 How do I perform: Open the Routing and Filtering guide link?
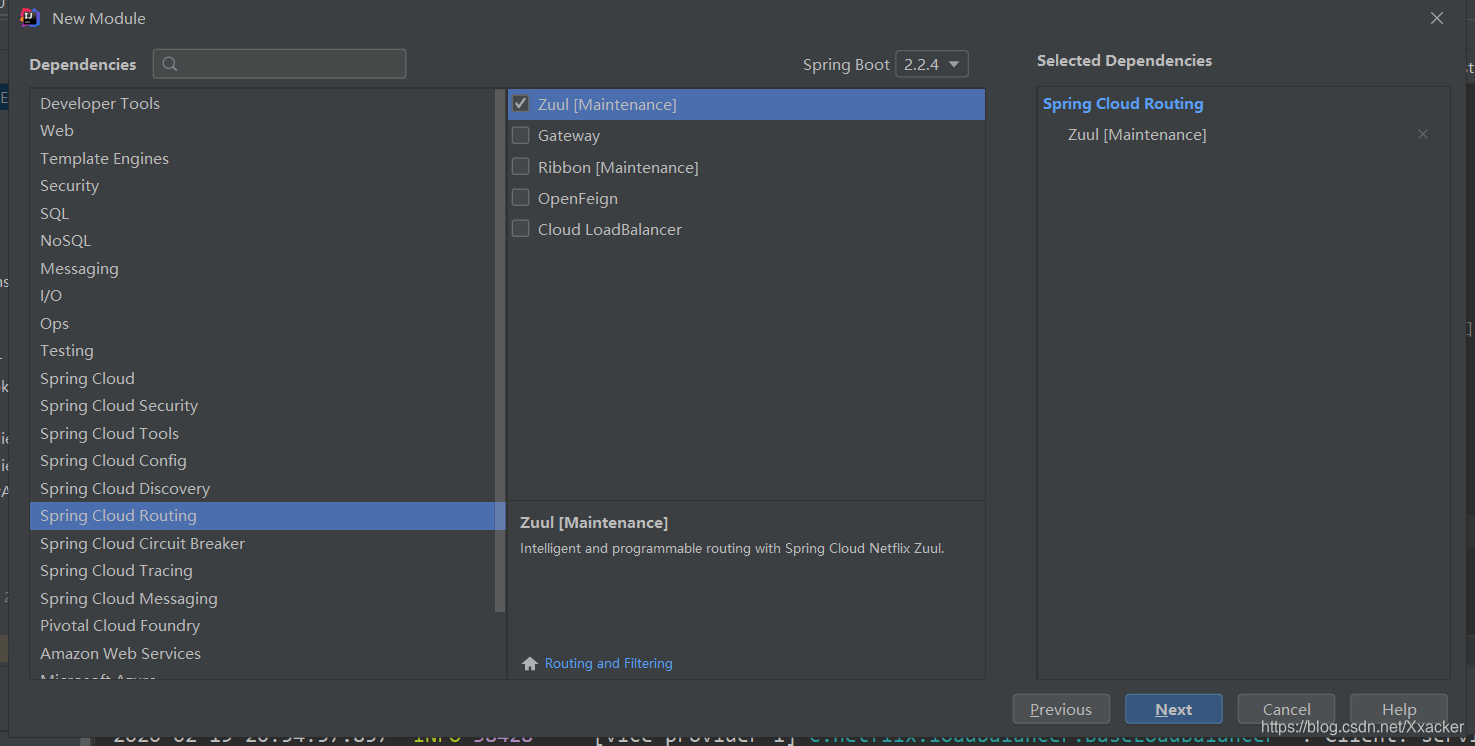click(x=608, y=663)
